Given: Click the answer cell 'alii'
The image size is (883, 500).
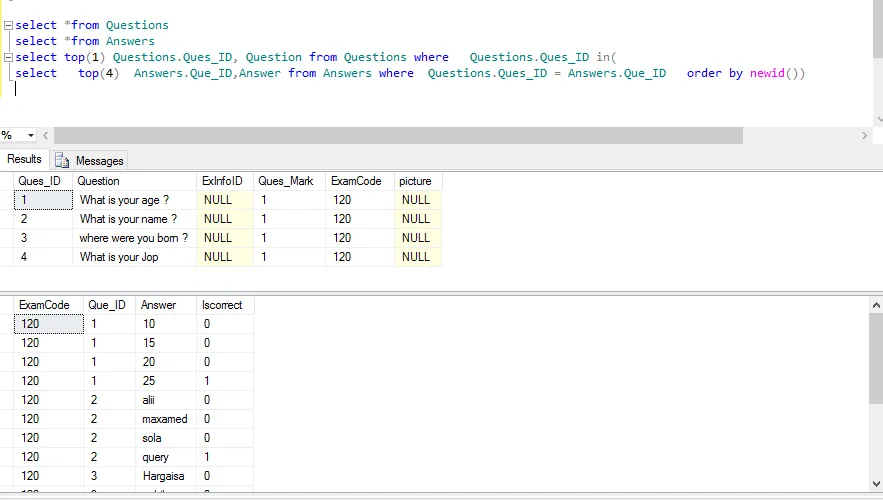Looking at the screenshot, I should pos(166,400).
